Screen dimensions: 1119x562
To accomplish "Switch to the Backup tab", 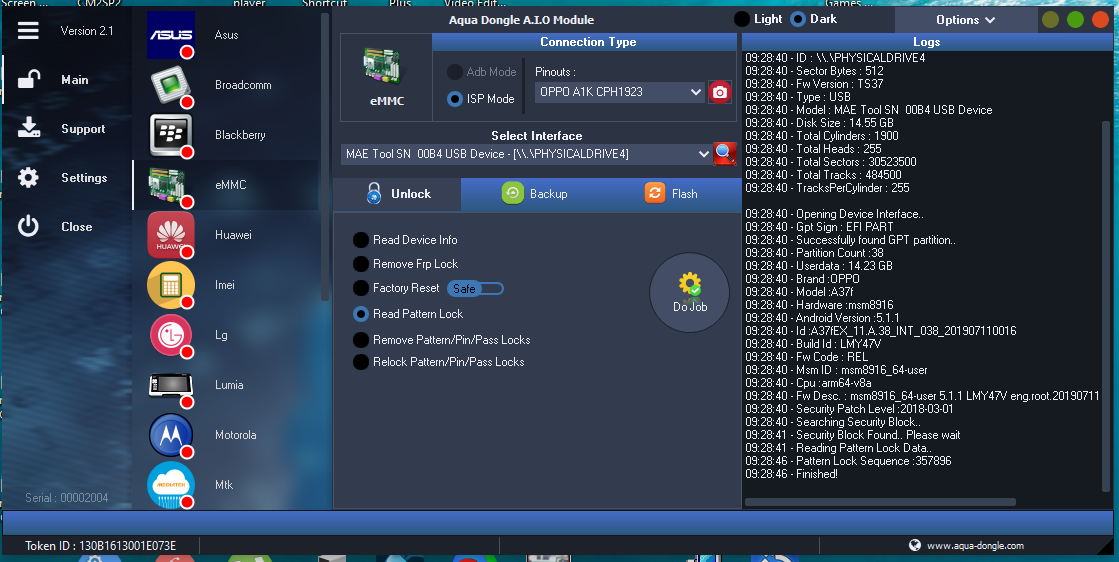I will click(535, 194).
